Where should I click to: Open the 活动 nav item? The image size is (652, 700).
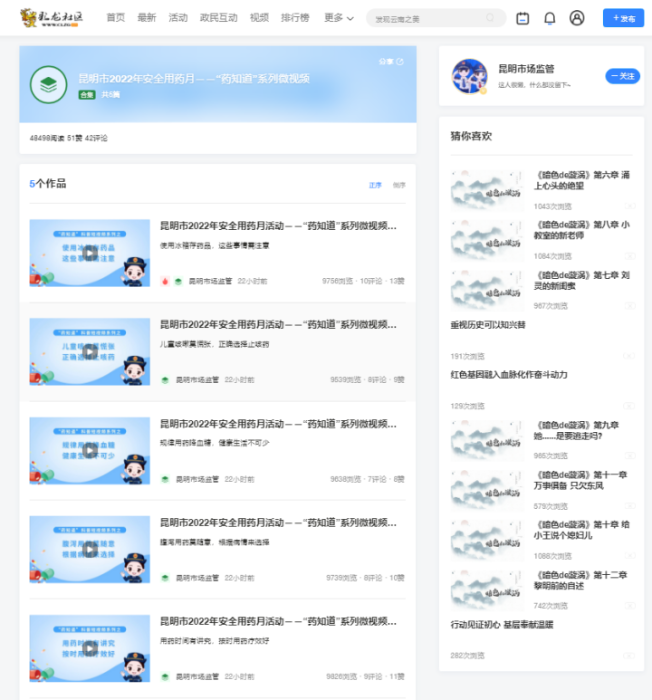pyautogui.click(x=178, y=17)
